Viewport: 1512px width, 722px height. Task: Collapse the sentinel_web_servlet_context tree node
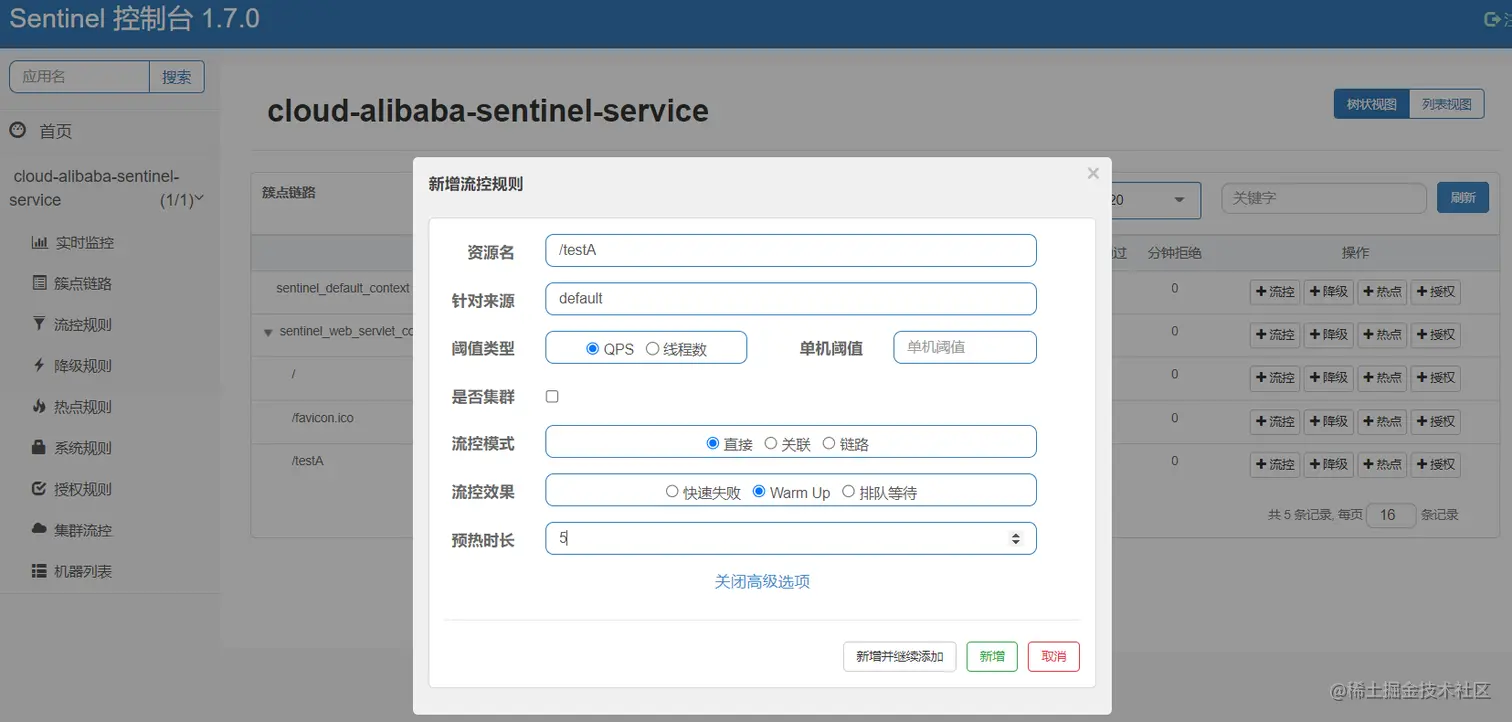click(x=268, y=332)
